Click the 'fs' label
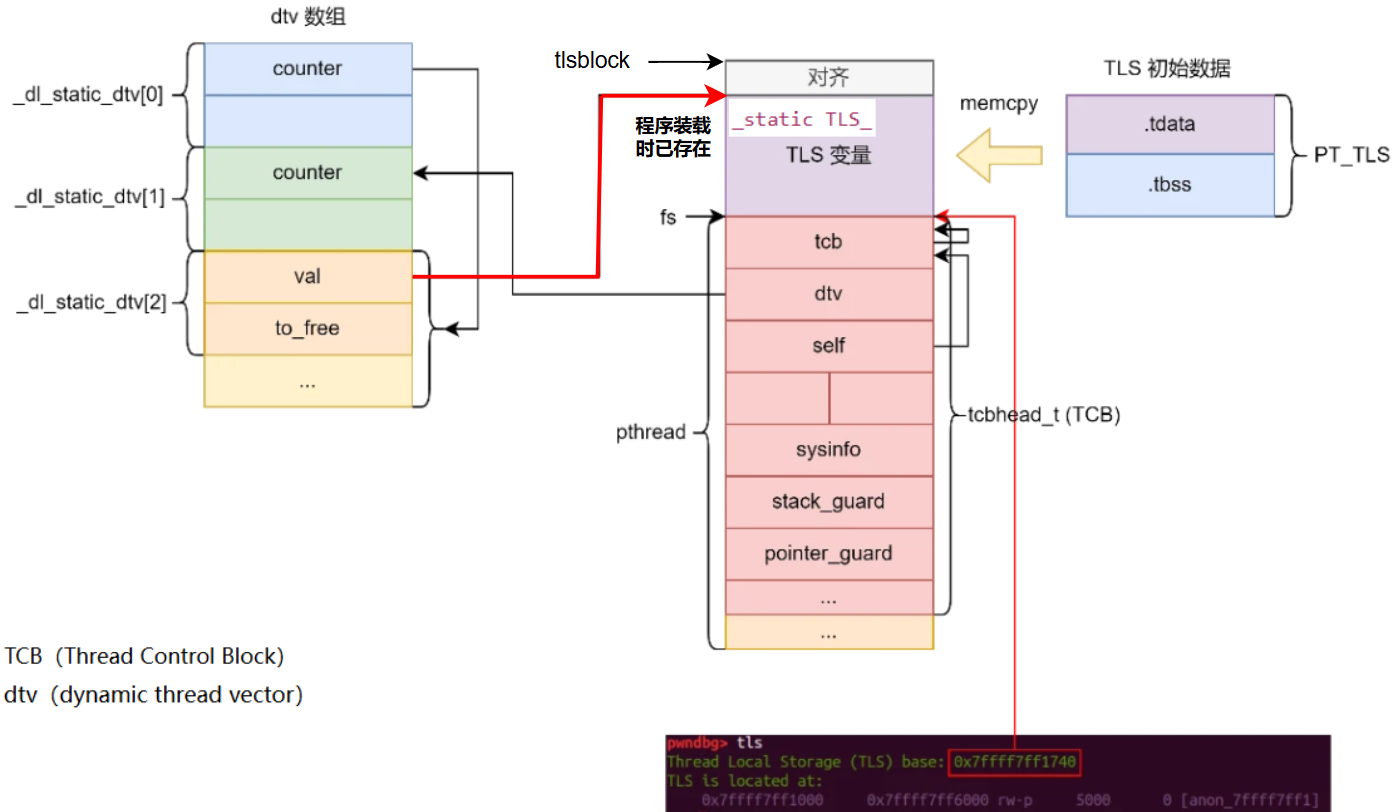Image resolution: width=1400 pixels, height=812 pixels. coord(667,216)
